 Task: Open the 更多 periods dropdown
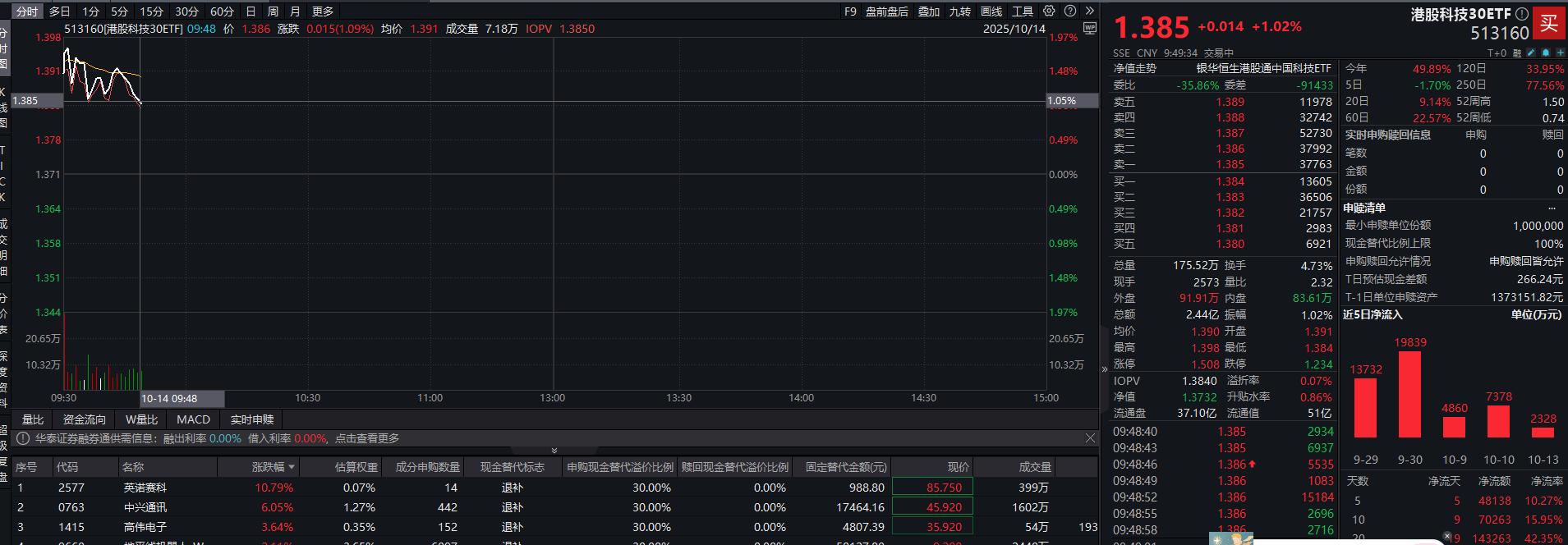[323, 11]
